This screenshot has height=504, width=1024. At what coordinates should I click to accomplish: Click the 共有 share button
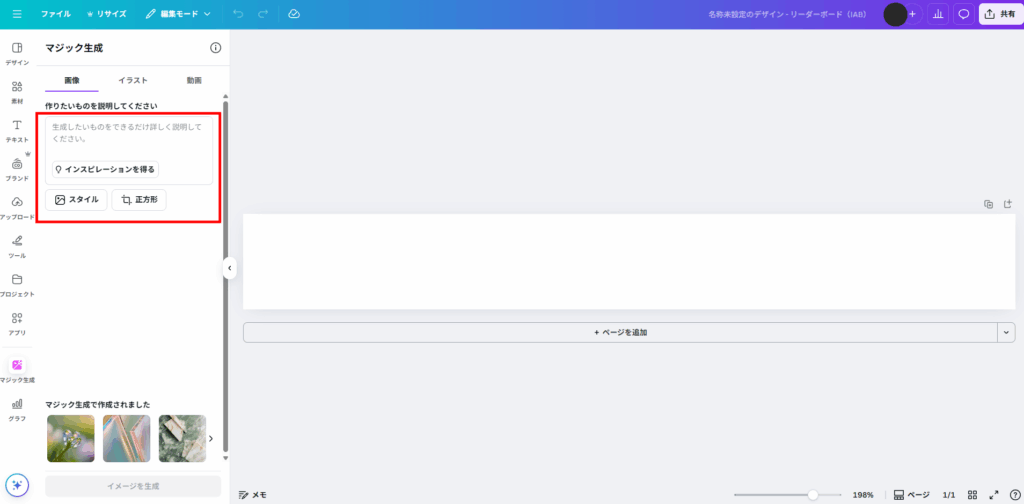point(1000,14)
